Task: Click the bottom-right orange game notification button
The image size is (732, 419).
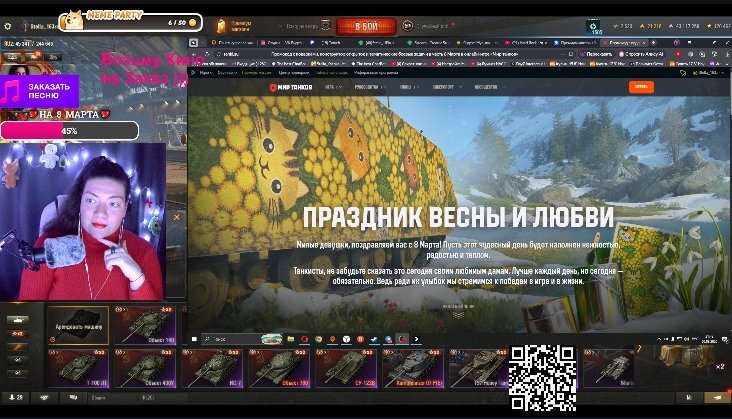Action: pos(718,398)
